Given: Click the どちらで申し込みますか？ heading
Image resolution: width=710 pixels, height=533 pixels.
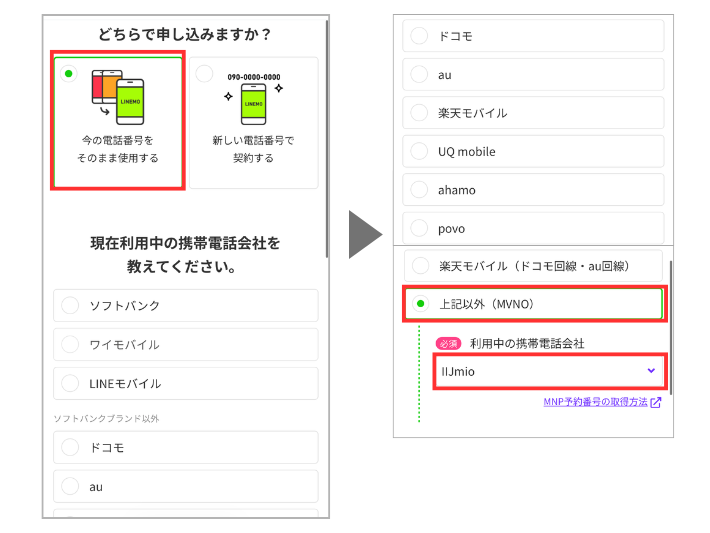Looking at the screenshot, I should (x=185, y=34).
